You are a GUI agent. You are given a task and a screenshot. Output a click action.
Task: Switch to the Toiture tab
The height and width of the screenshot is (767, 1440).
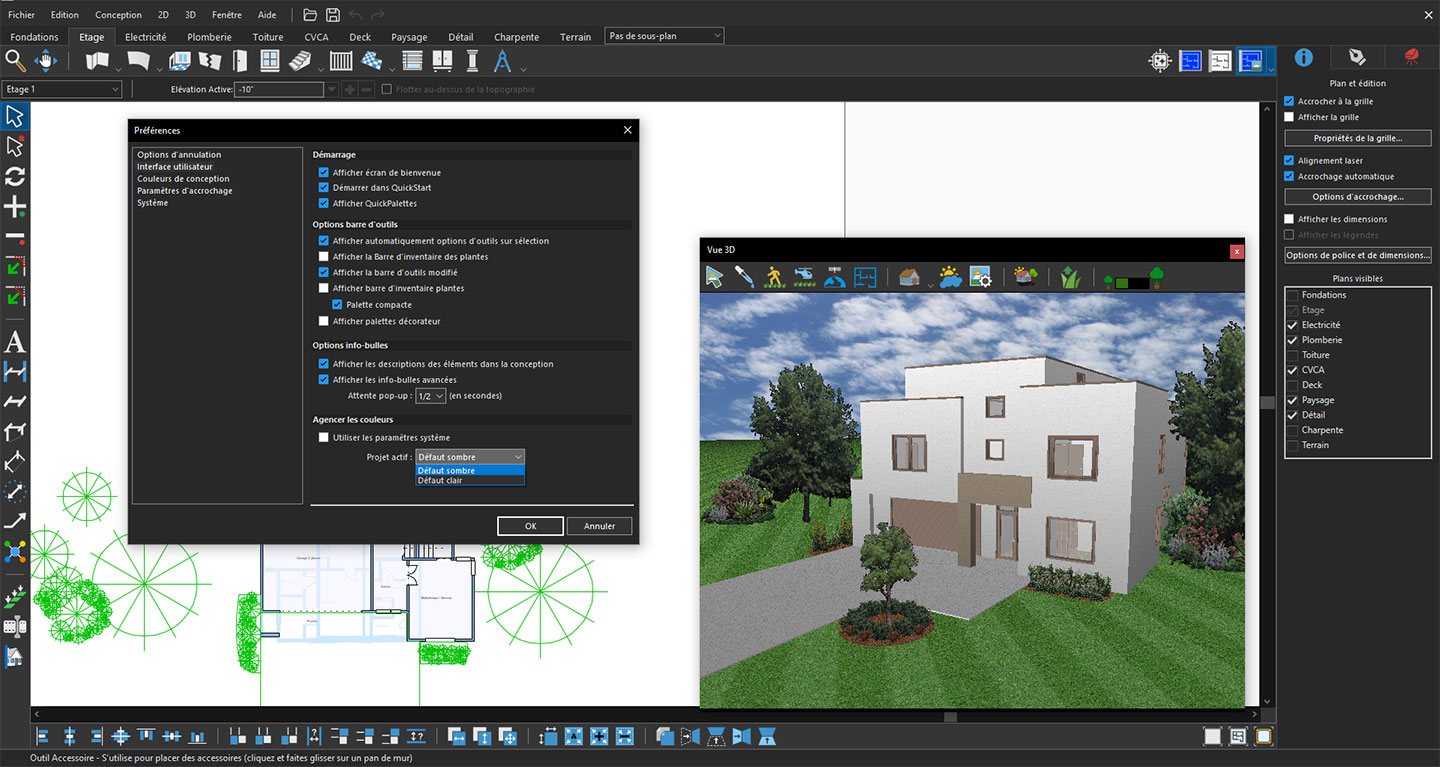268,37
